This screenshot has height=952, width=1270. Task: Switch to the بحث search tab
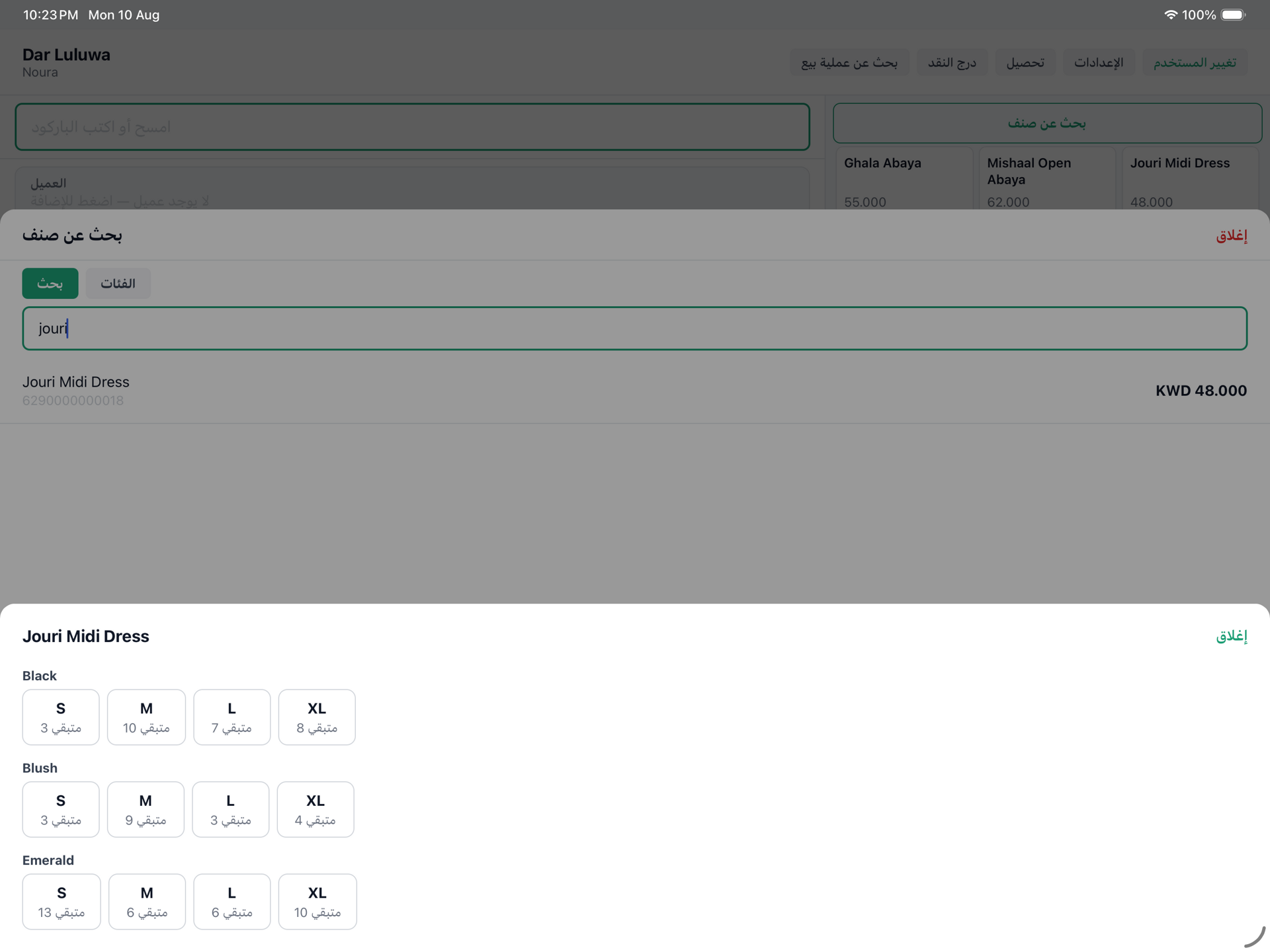point(50,284)
